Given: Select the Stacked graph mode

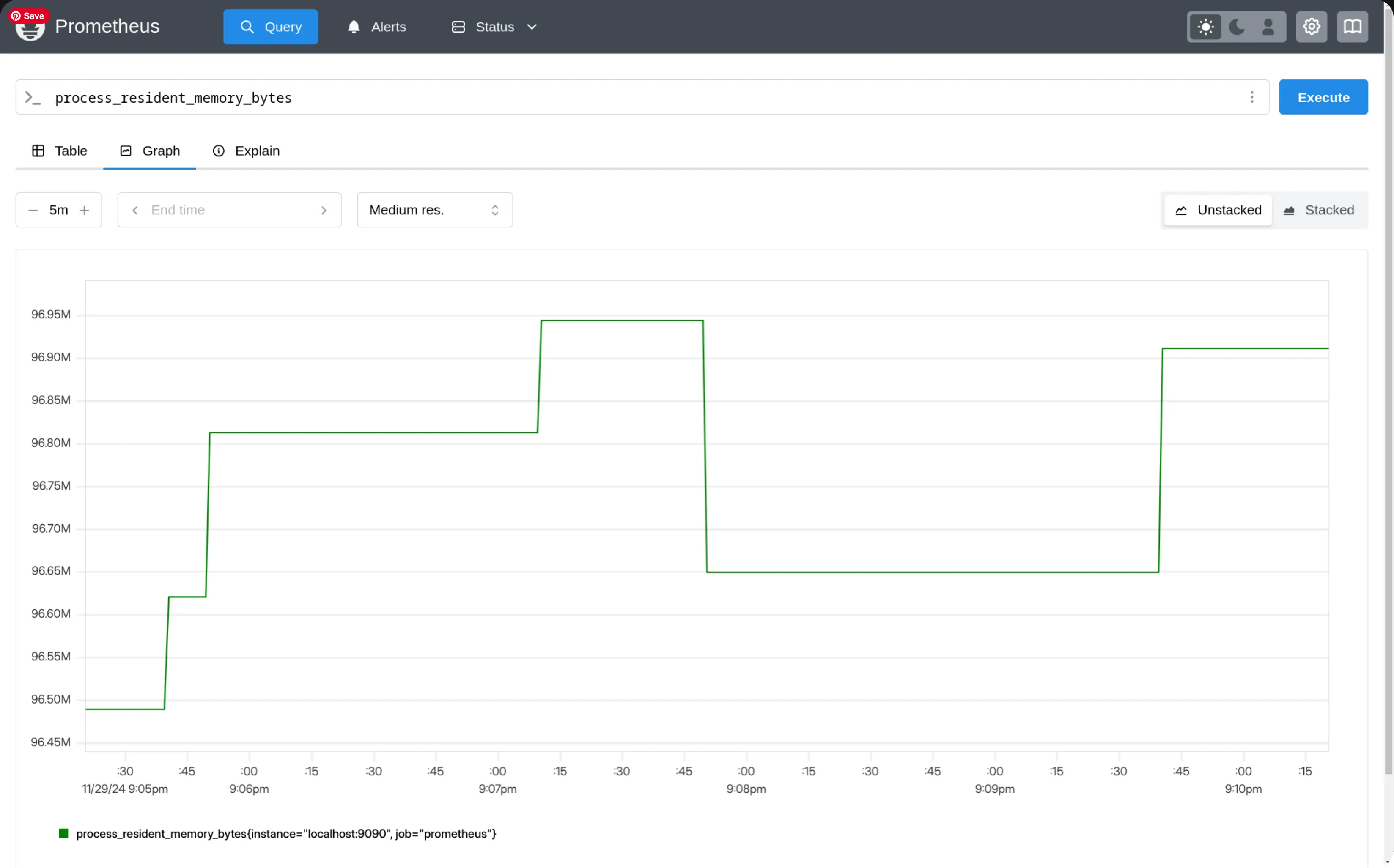Looking at the screenshot, I should pos(1319,210).
